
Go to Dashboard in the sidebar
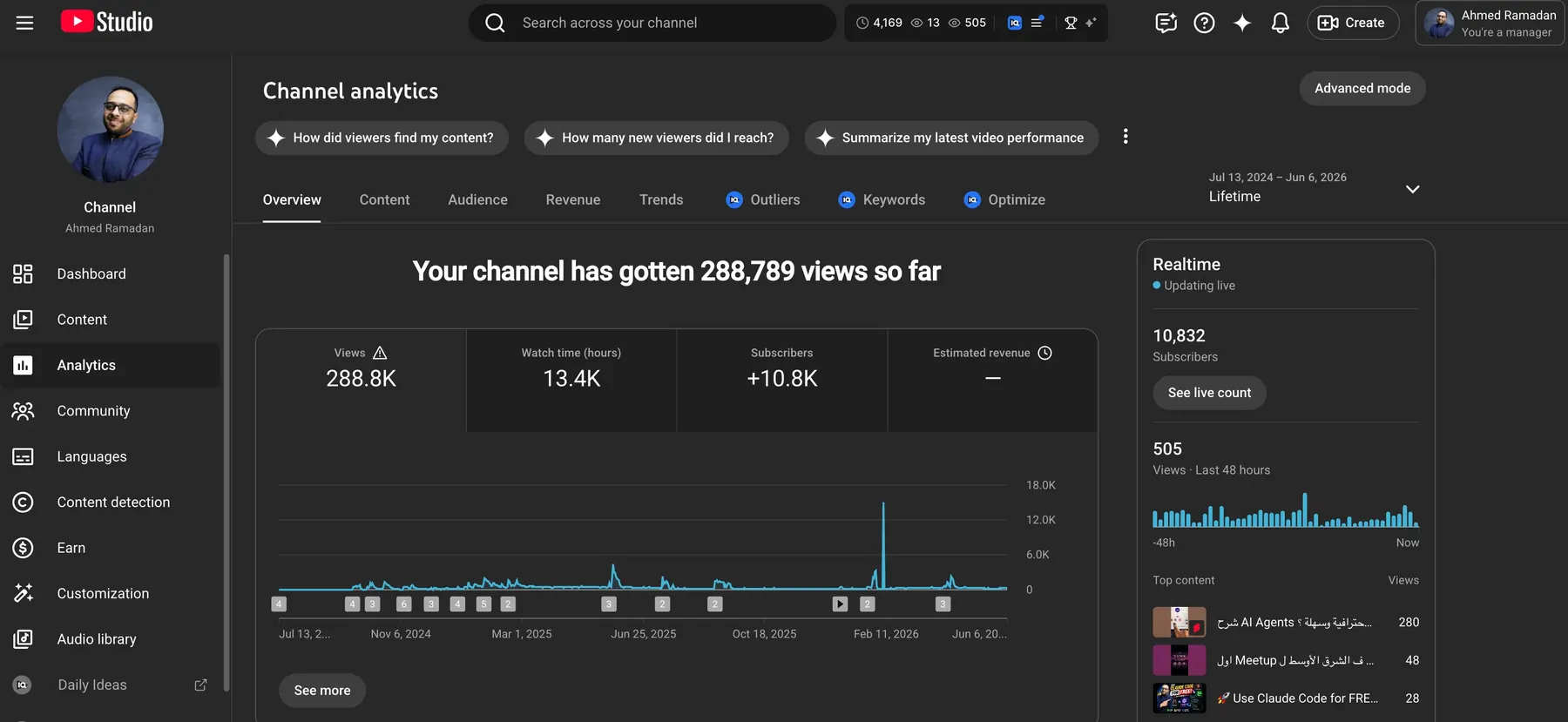click(x=110, y=273)
